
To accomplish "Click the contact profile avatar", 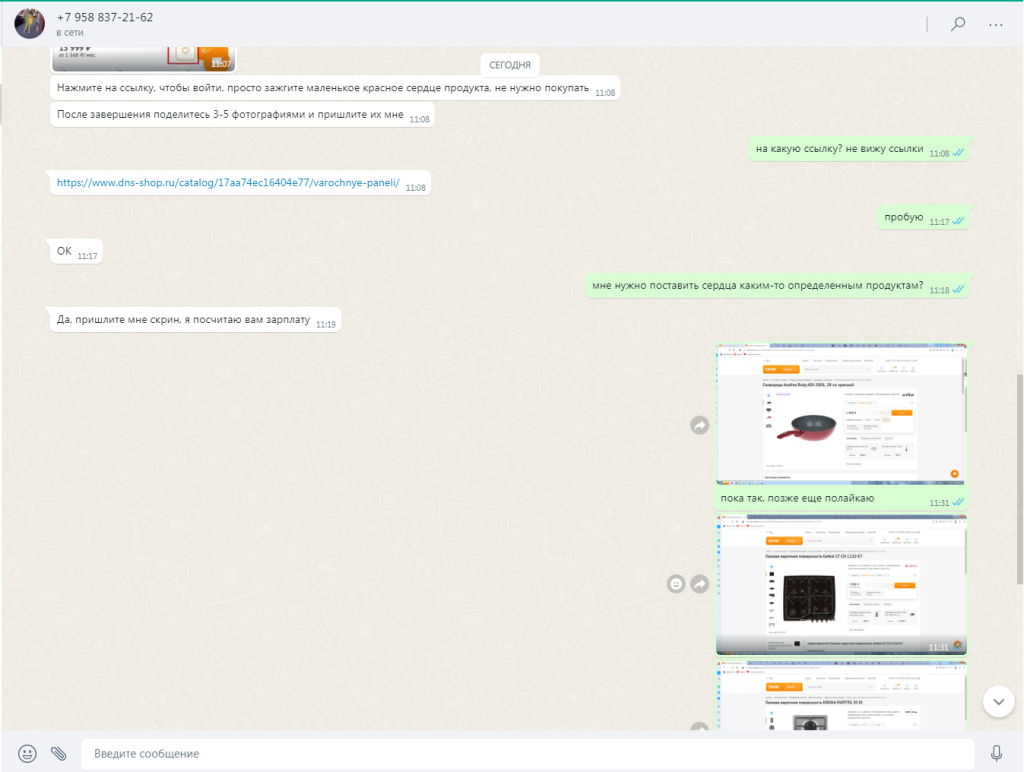I will click(29, 24).
